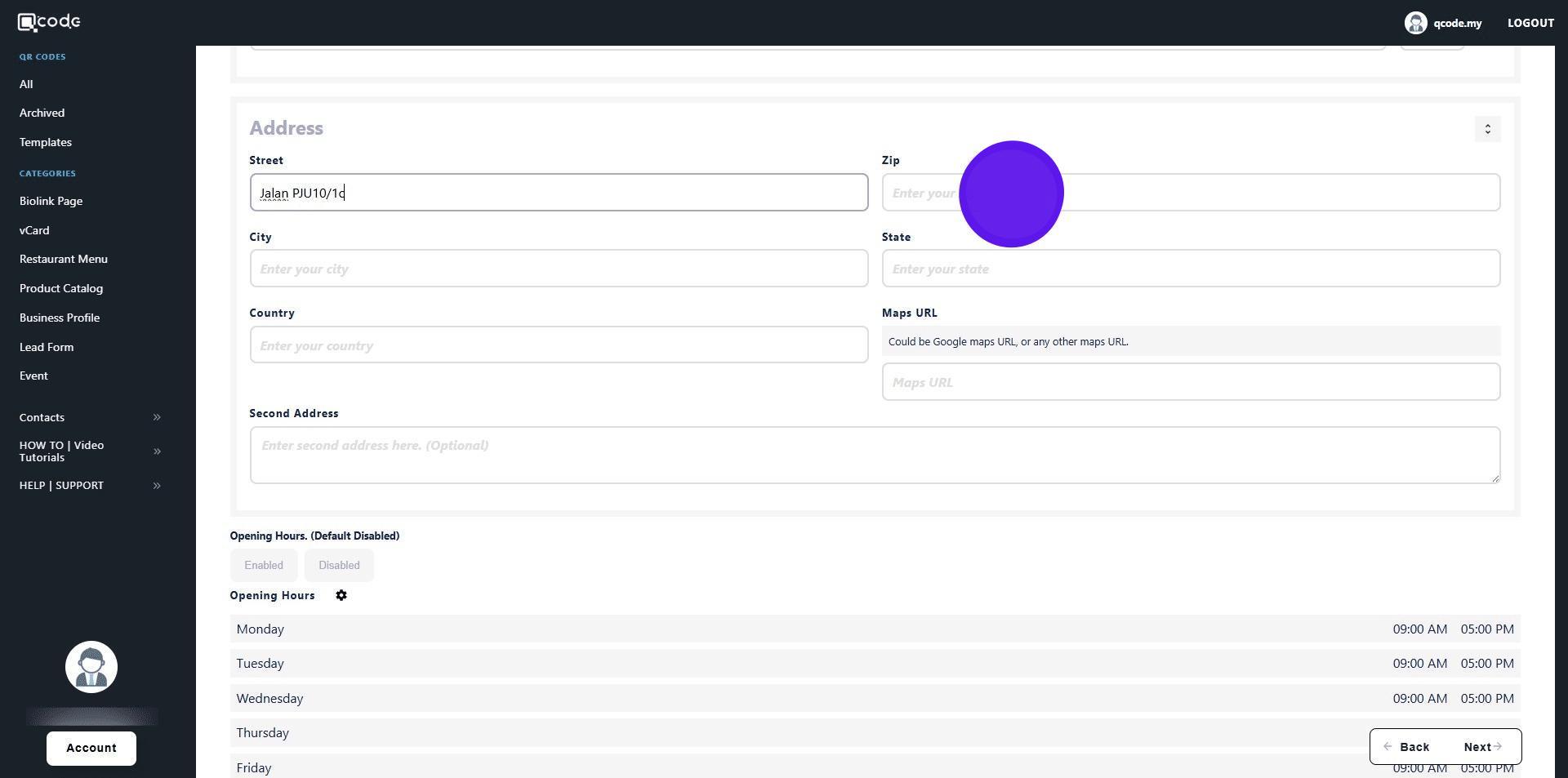The image size is (1568, 778).
Task: Click Monday's 09:00 AM opening time
Action: (1419, 629)
